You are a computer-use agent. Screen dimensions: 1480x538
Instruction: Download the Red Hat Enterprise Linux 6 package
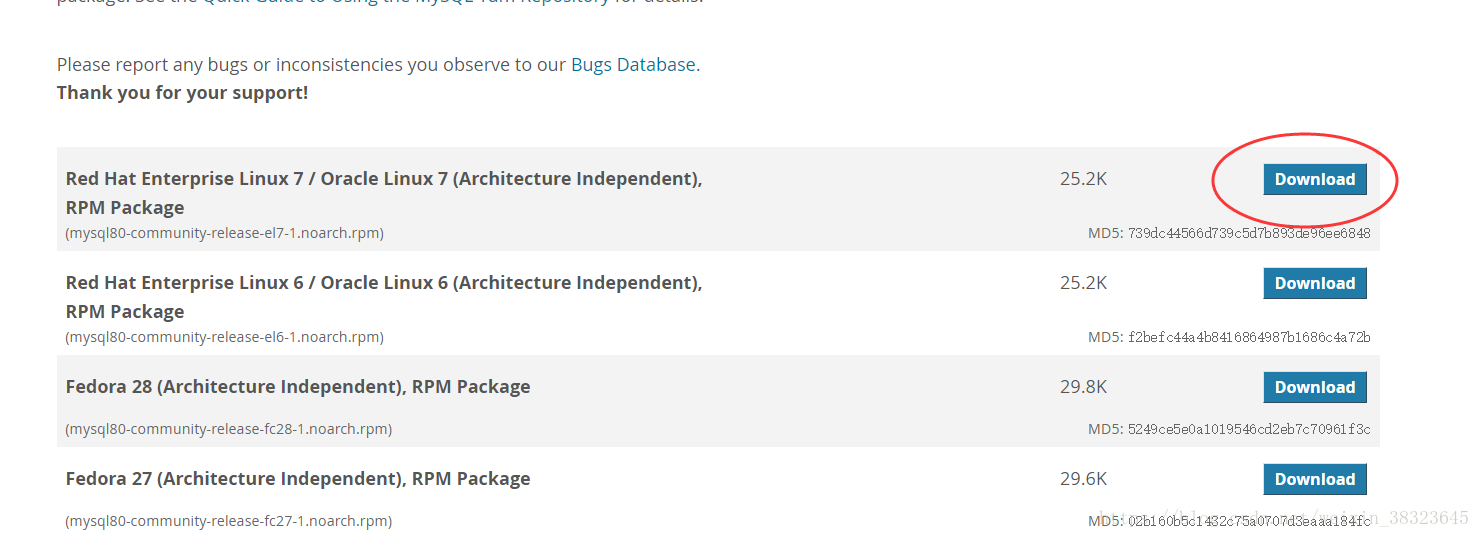(x=1314, y=284)
